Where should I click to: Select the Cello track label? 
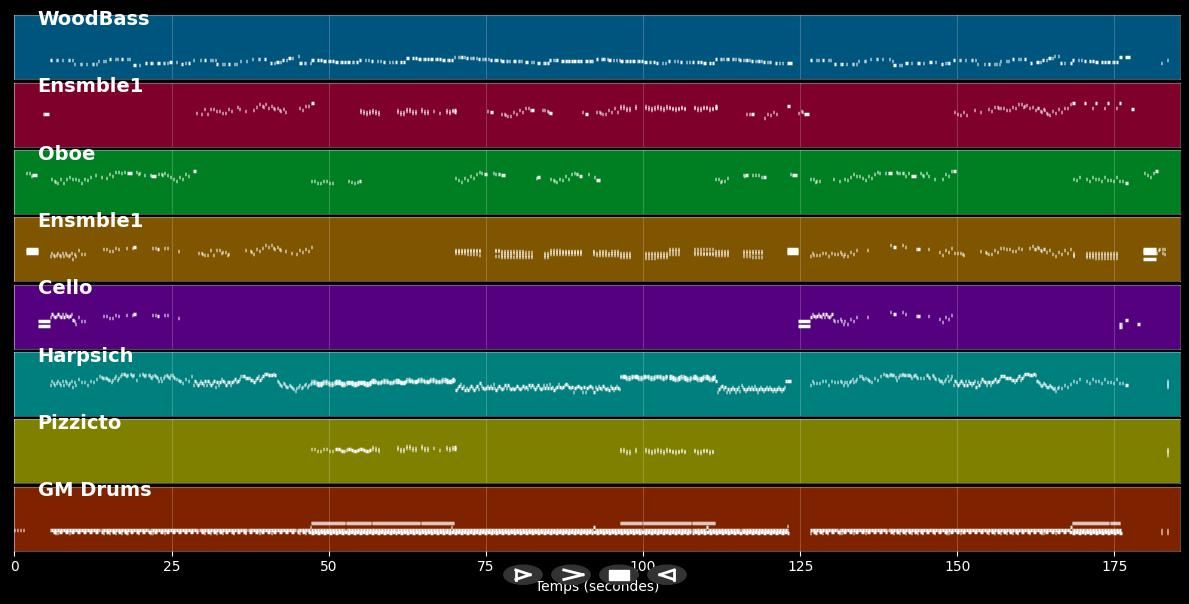[64, 287]
